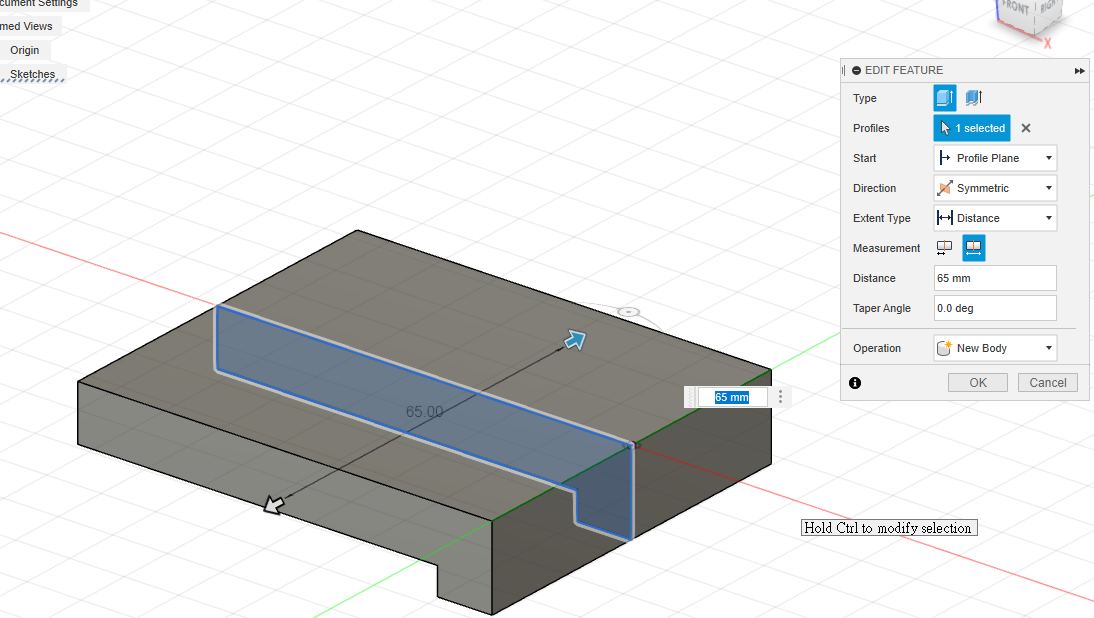Select Sketches in the browser tree
The height and width of the screenshot is (618, 1094).
point(32,75)
